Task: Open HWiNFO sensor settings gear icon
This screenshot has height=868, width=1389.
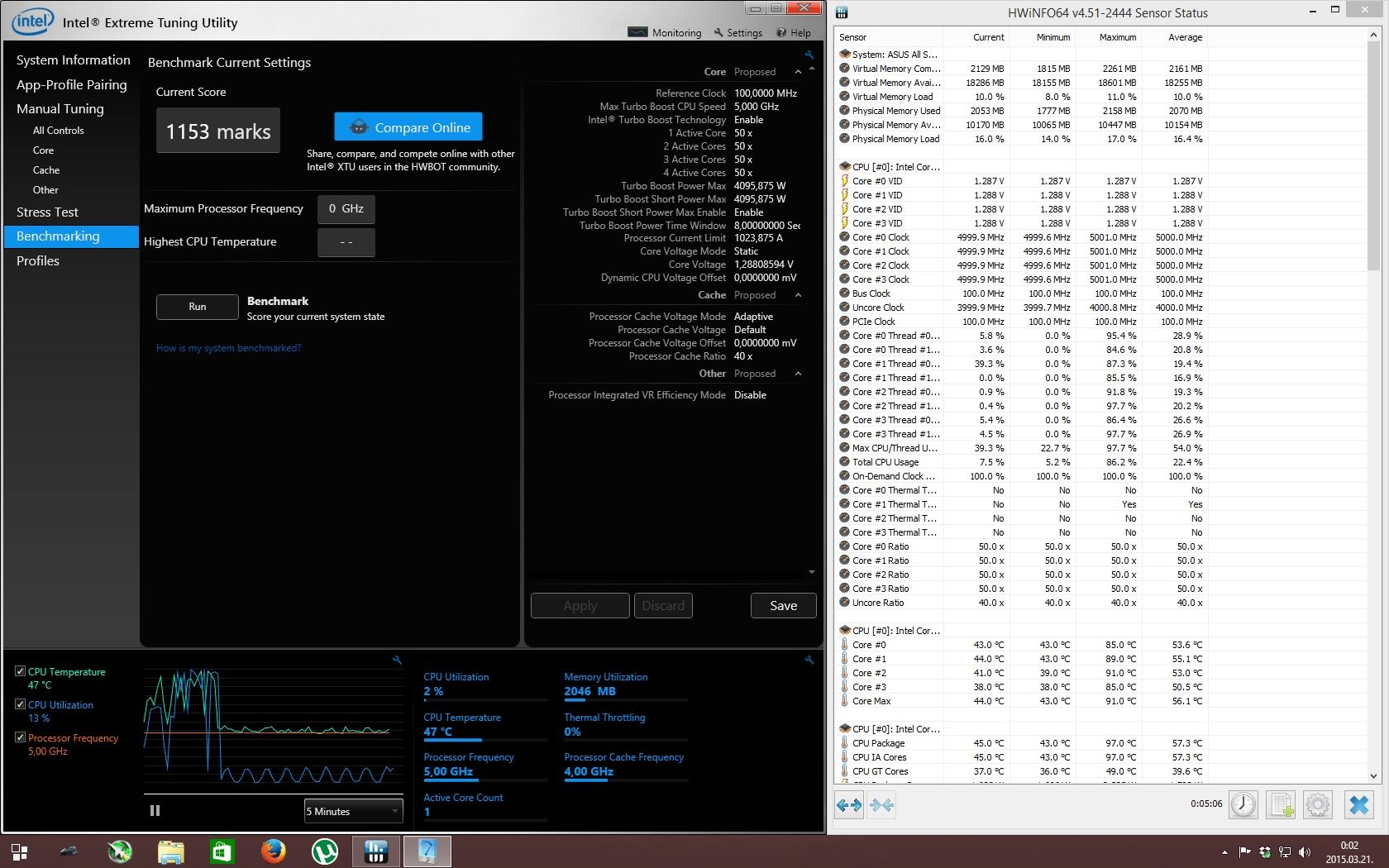Action: (1318, 804)
